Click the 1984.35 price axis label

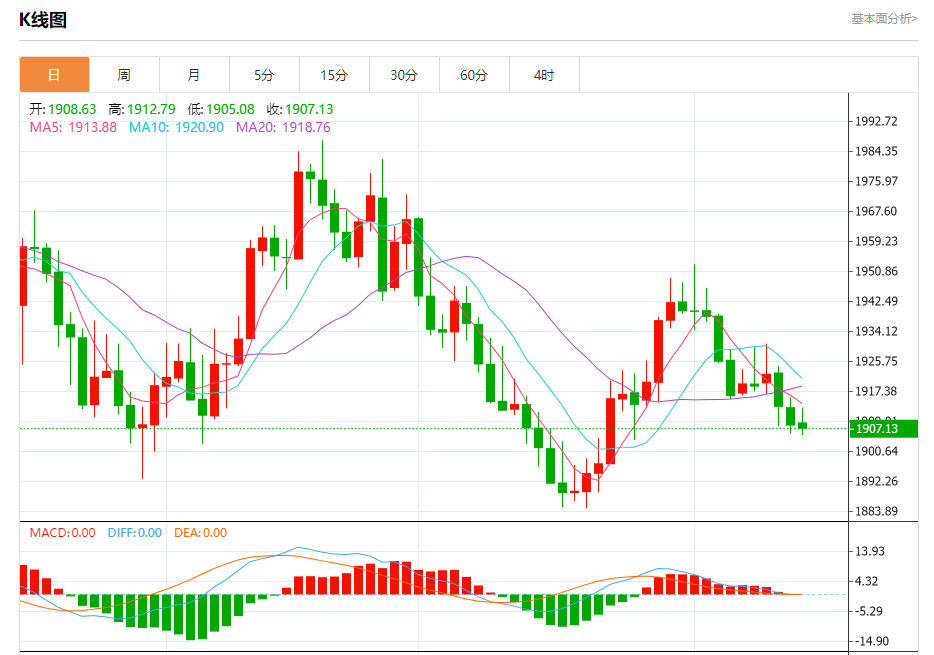[x=876, y=151]
